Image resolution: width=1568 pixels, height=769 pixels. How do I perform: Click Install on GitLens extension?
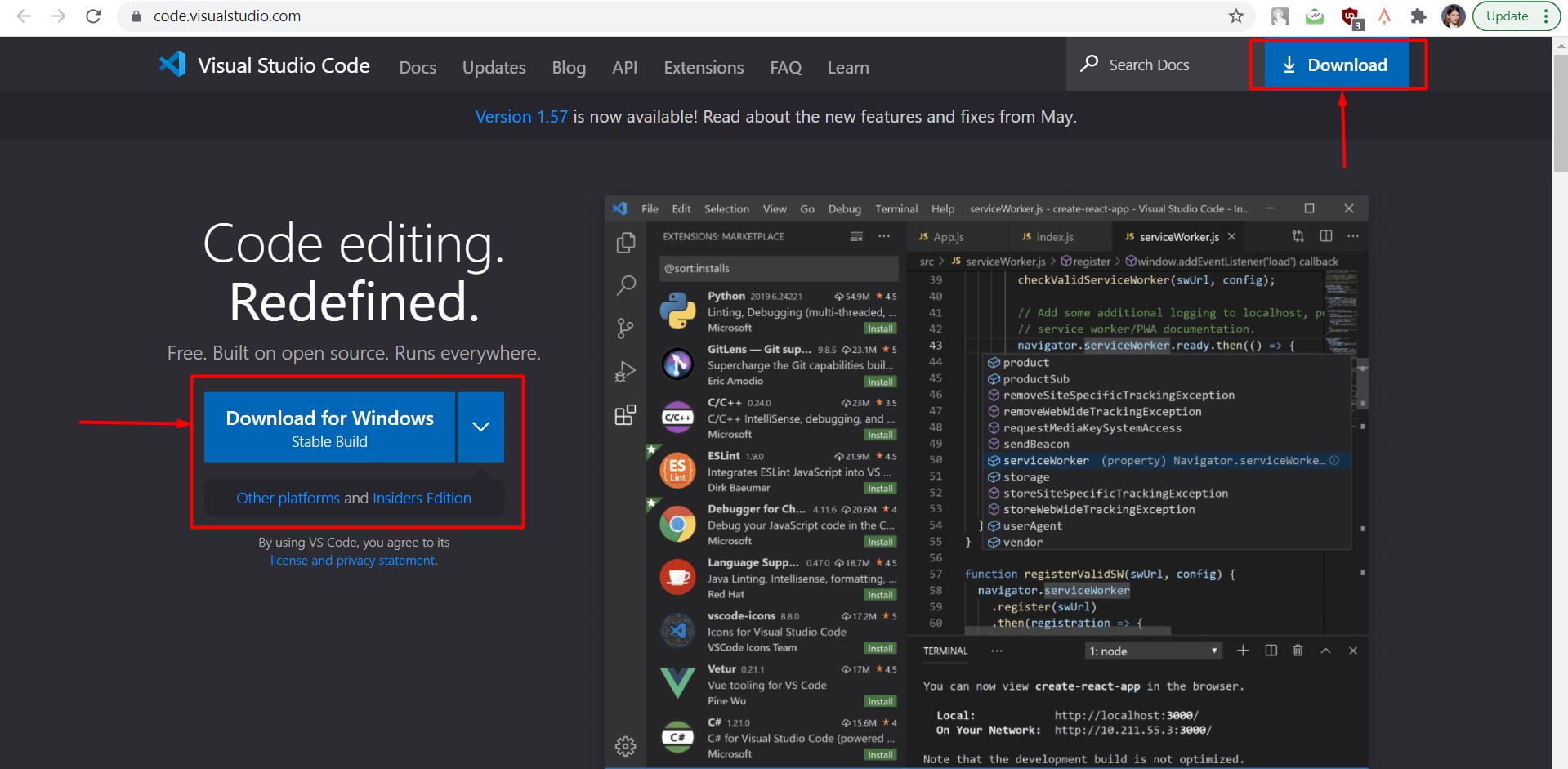tap(880, 382)
